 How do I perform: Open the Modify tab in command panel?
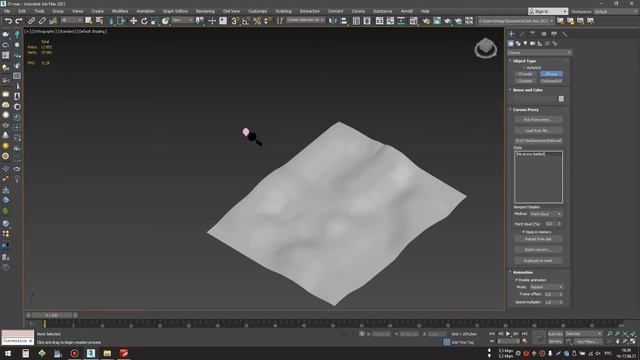click(x=522, y=34)
